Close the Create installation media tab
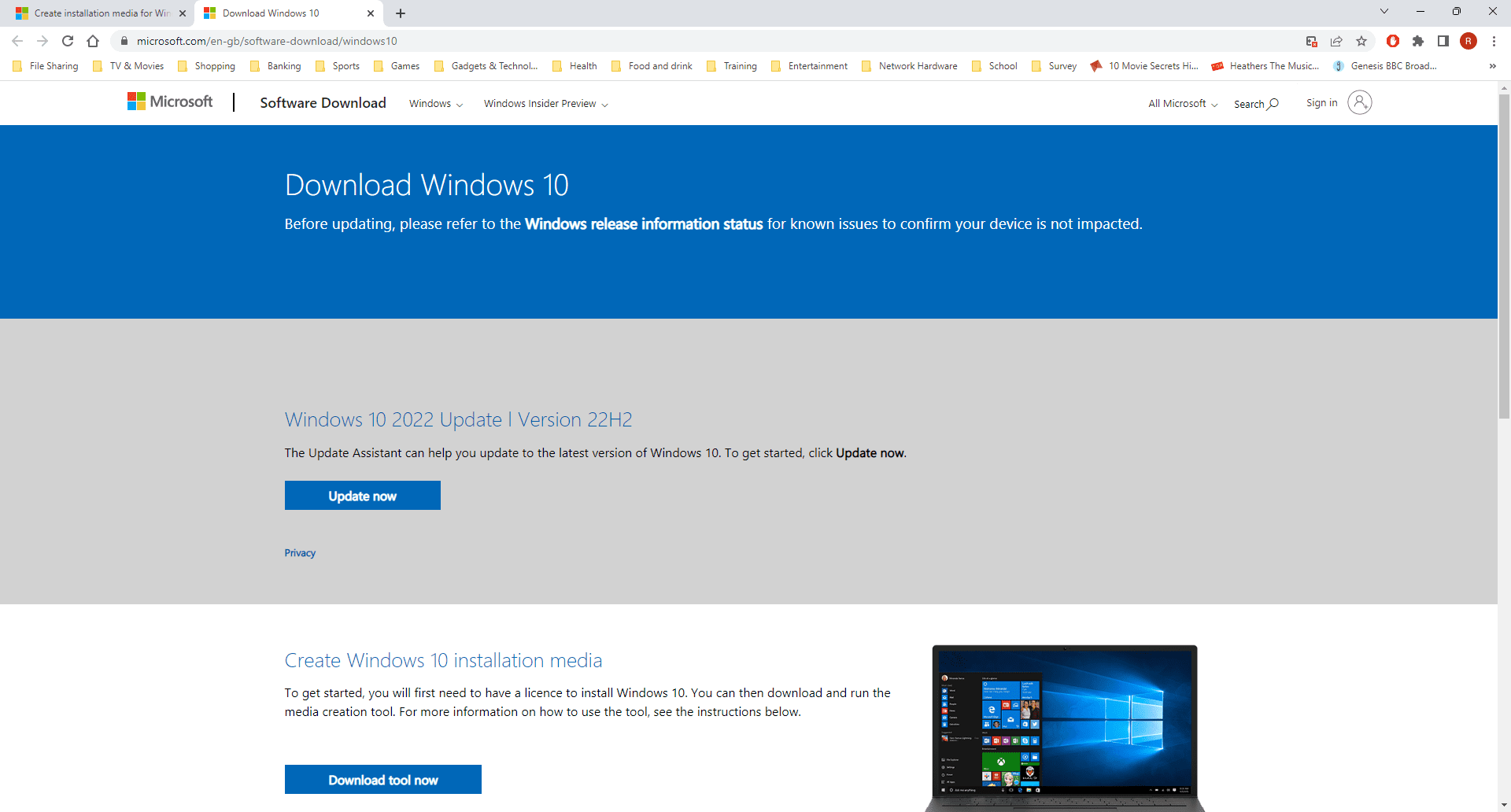 183,13
